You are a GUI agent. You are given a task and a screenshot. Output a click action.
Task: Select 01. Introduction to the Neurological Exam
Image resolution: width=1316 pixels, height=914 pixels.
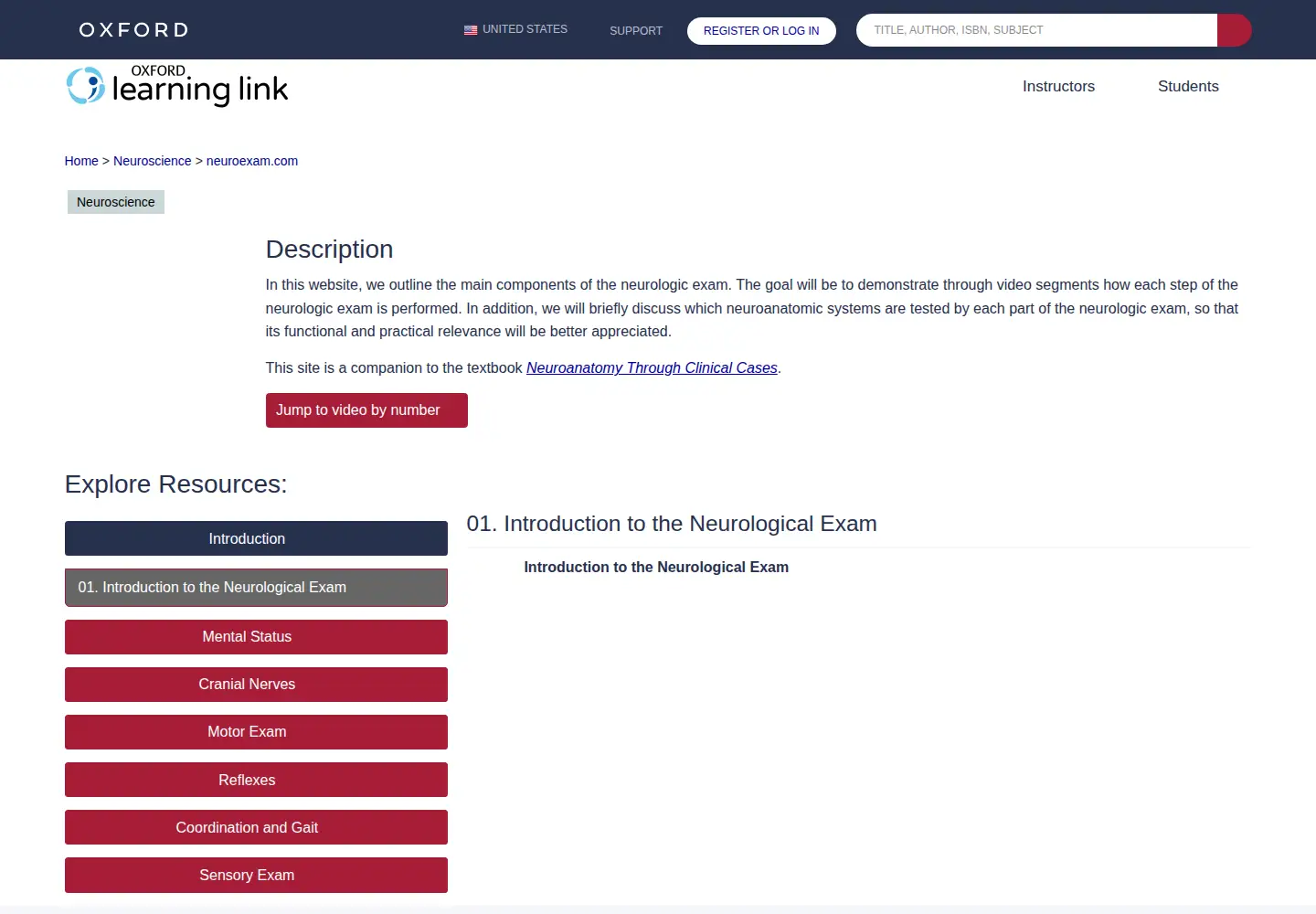coord(256,588)
